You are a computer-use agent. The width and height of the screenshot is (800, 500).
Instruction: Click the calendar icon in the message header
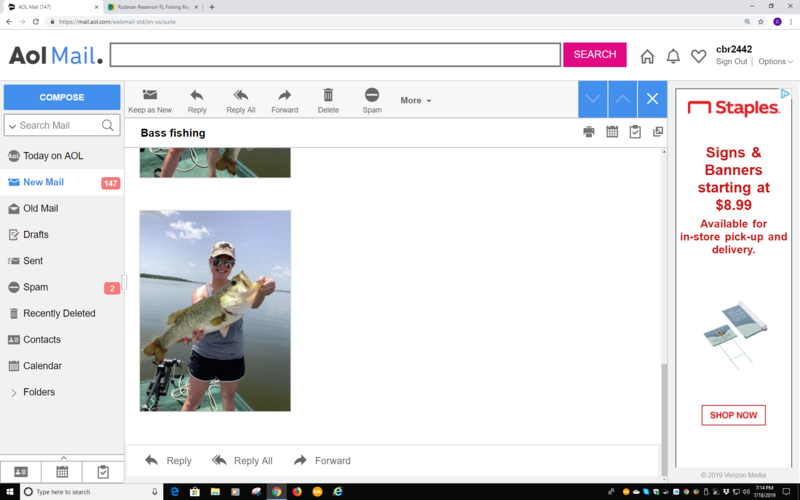tap(612, 132)
